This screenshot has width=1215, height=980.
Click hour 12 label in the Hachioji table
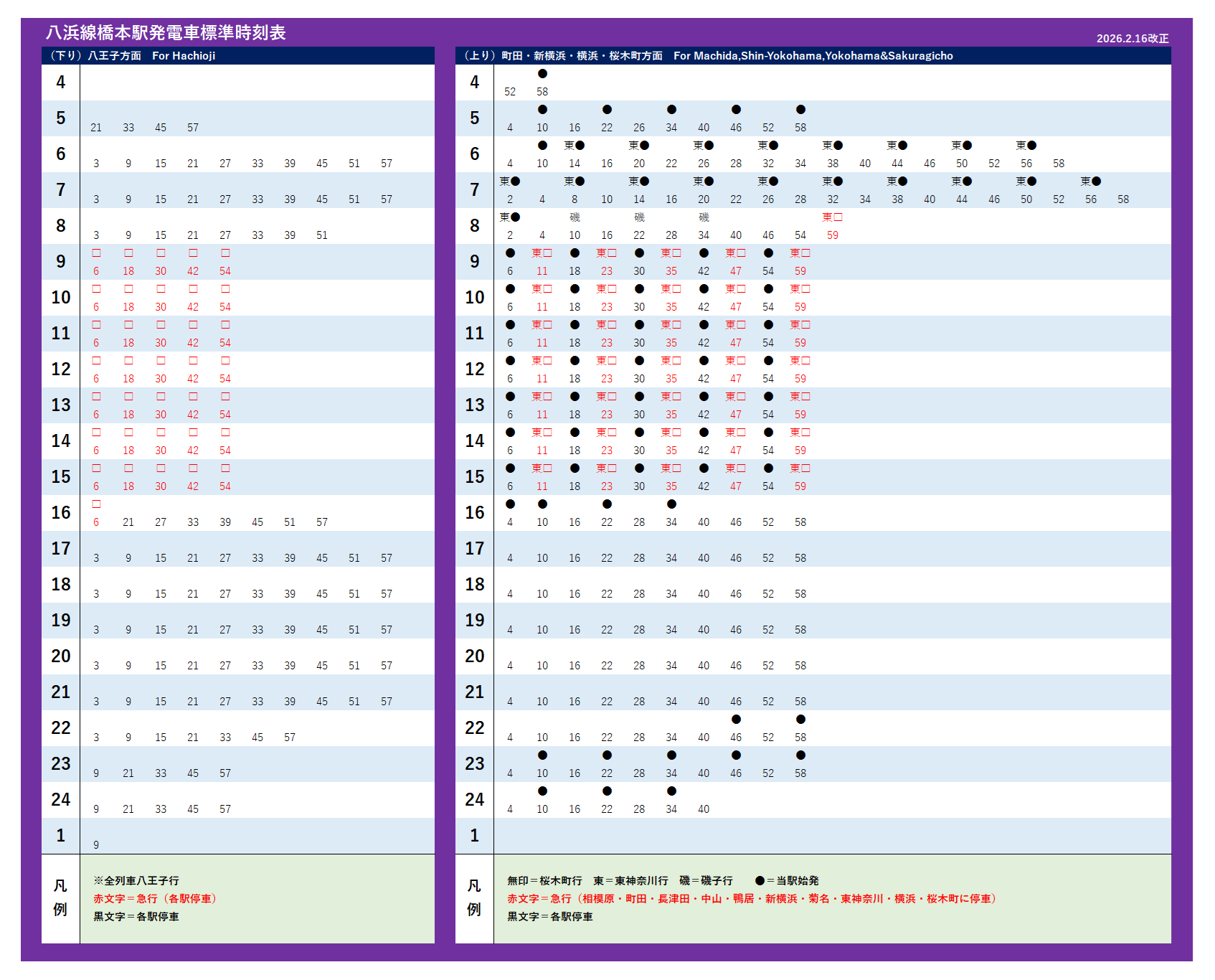click(x=61, y=369)
